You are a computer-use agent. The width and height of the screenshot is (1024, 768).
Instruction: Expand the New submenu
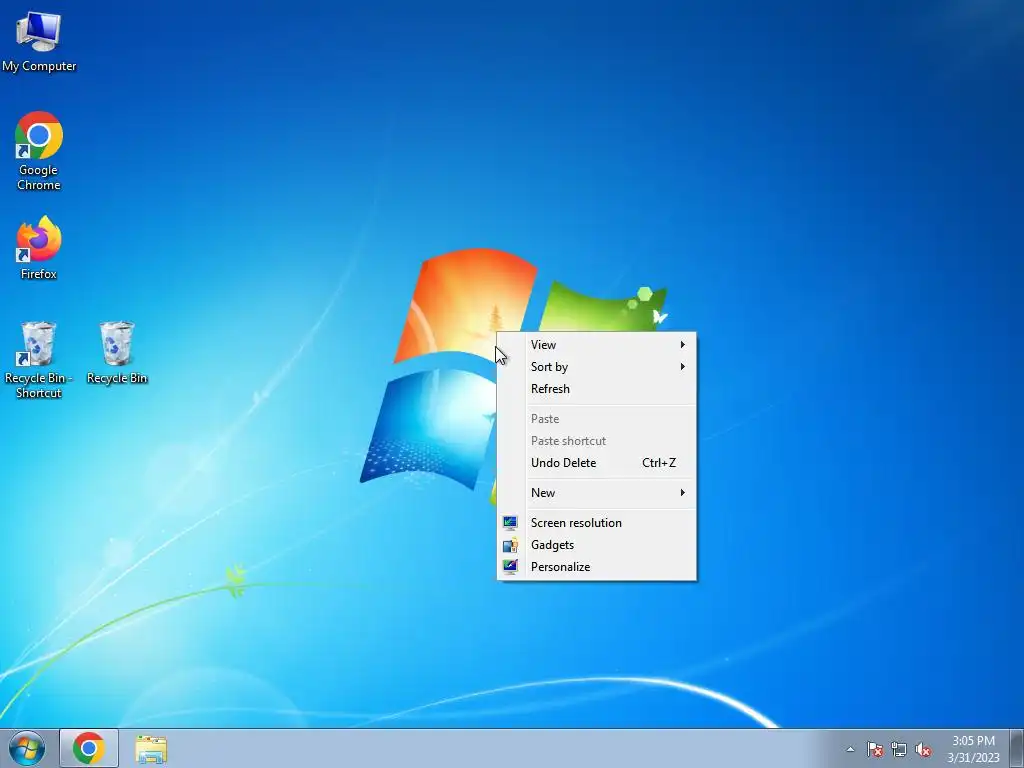click(597, 493)
